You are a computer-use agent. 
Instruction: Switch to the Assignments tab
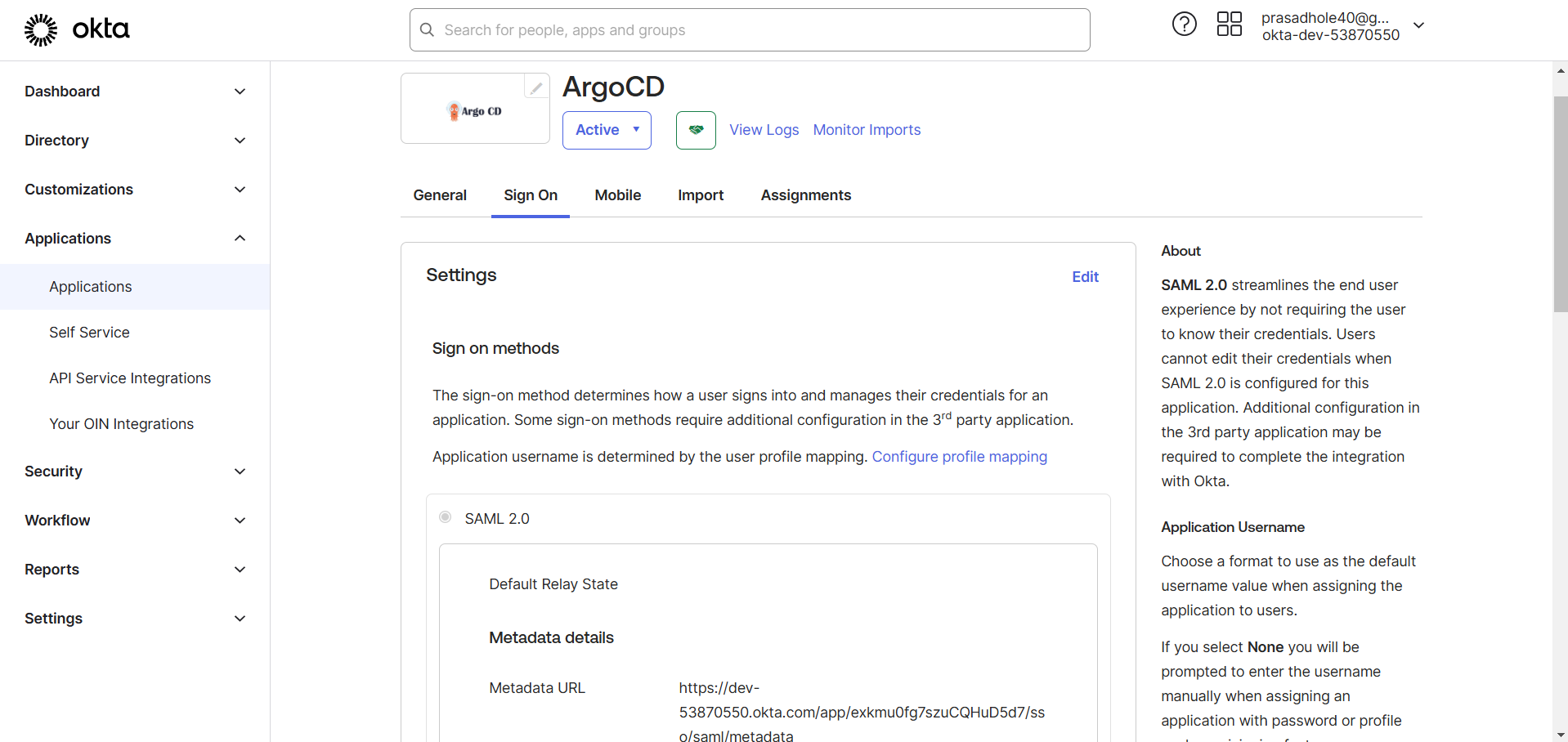click(x=805, y=195)
